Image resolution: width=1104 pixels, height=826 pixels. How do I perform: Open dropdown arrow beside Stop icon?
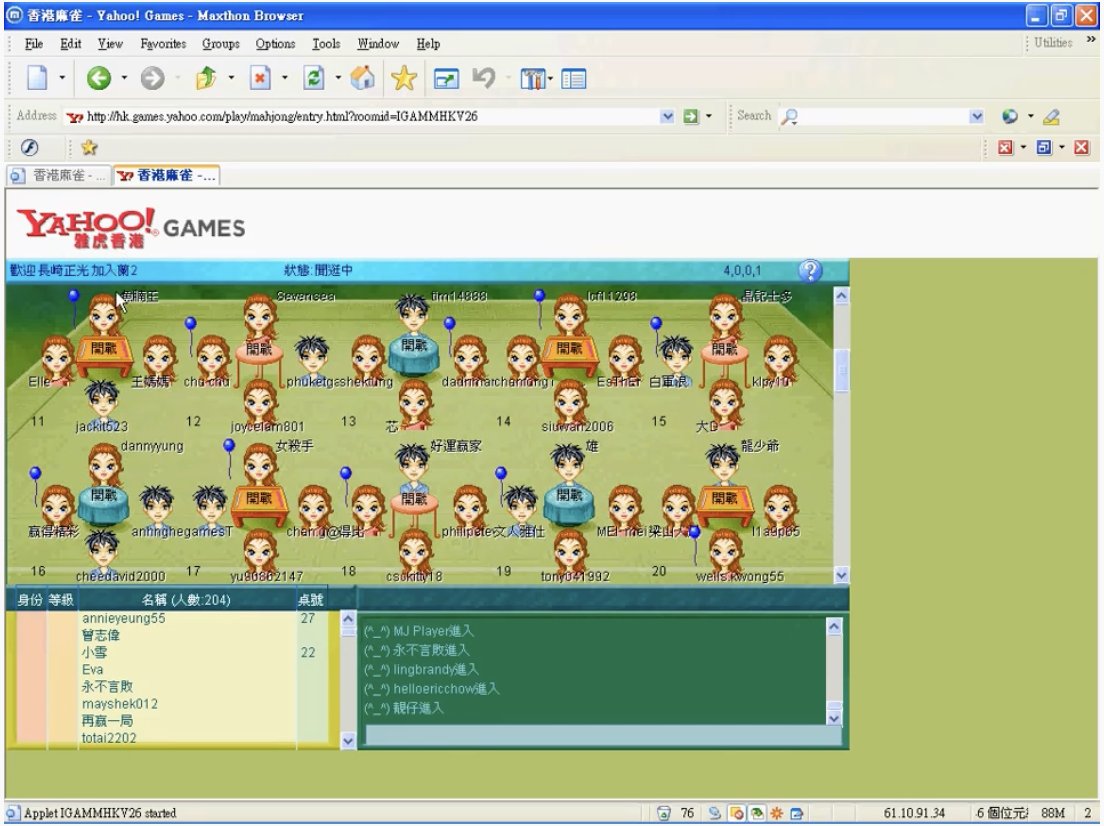pyautogui.click(x=284, y=77)
